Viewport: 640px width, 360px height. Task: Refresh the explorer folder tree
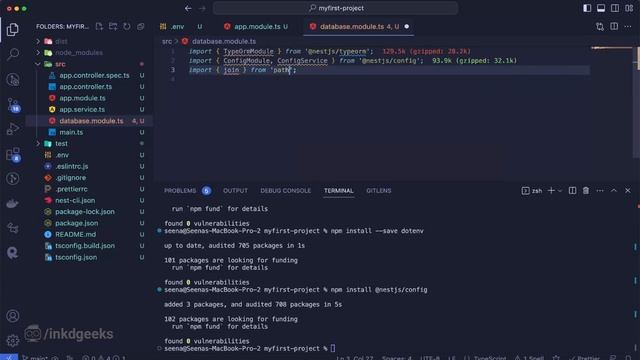click(x=127, y=27)
